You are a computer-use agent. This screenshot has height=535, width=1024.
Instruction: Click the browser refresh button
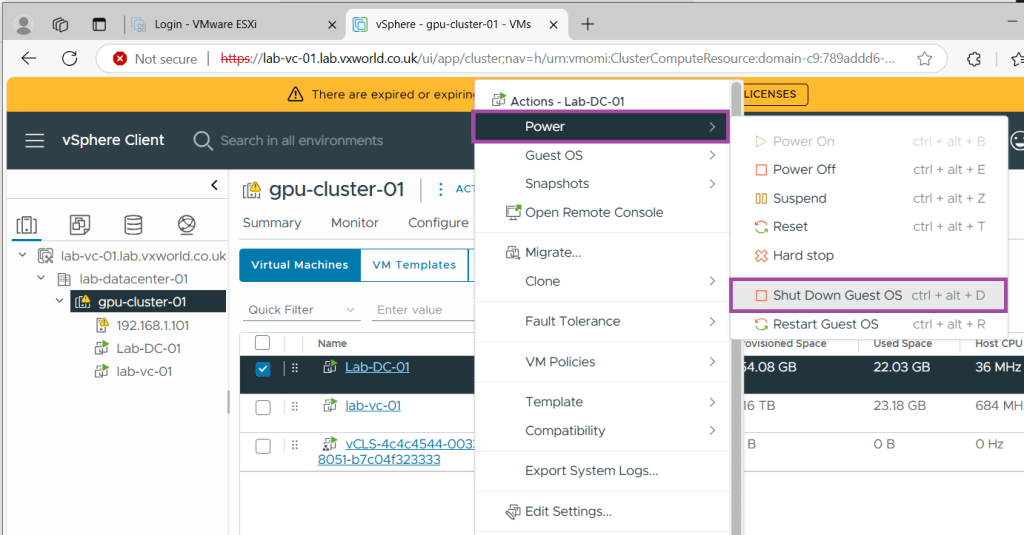click(69, 58)
